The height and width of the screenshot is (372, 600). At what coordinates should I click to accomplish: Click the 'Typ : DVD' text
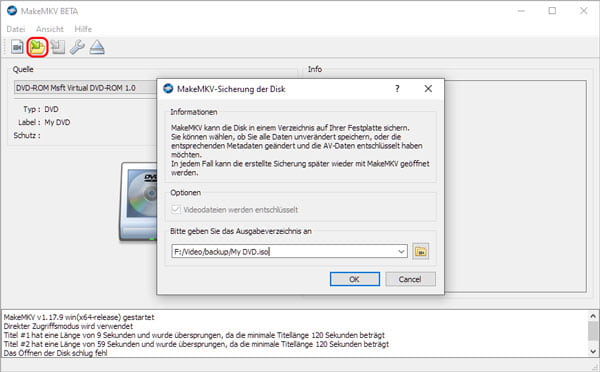click(41, 109)
